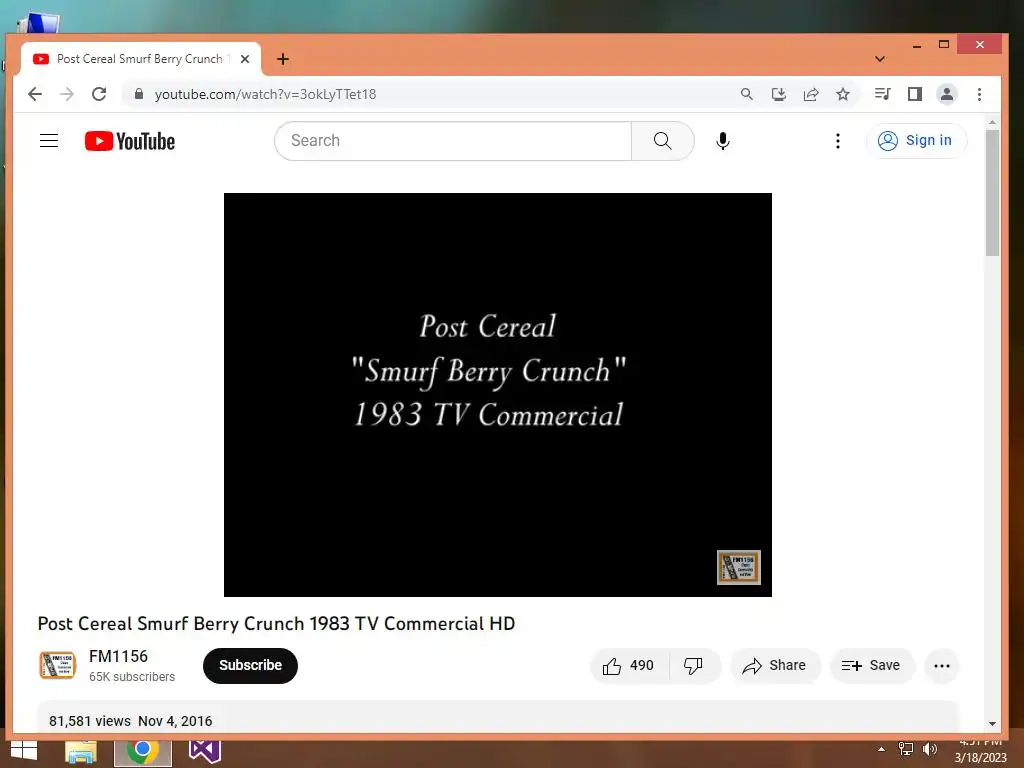The image size is (1024, 768).
Task: Open Chrome side panel icon
Action: [914, 94]
